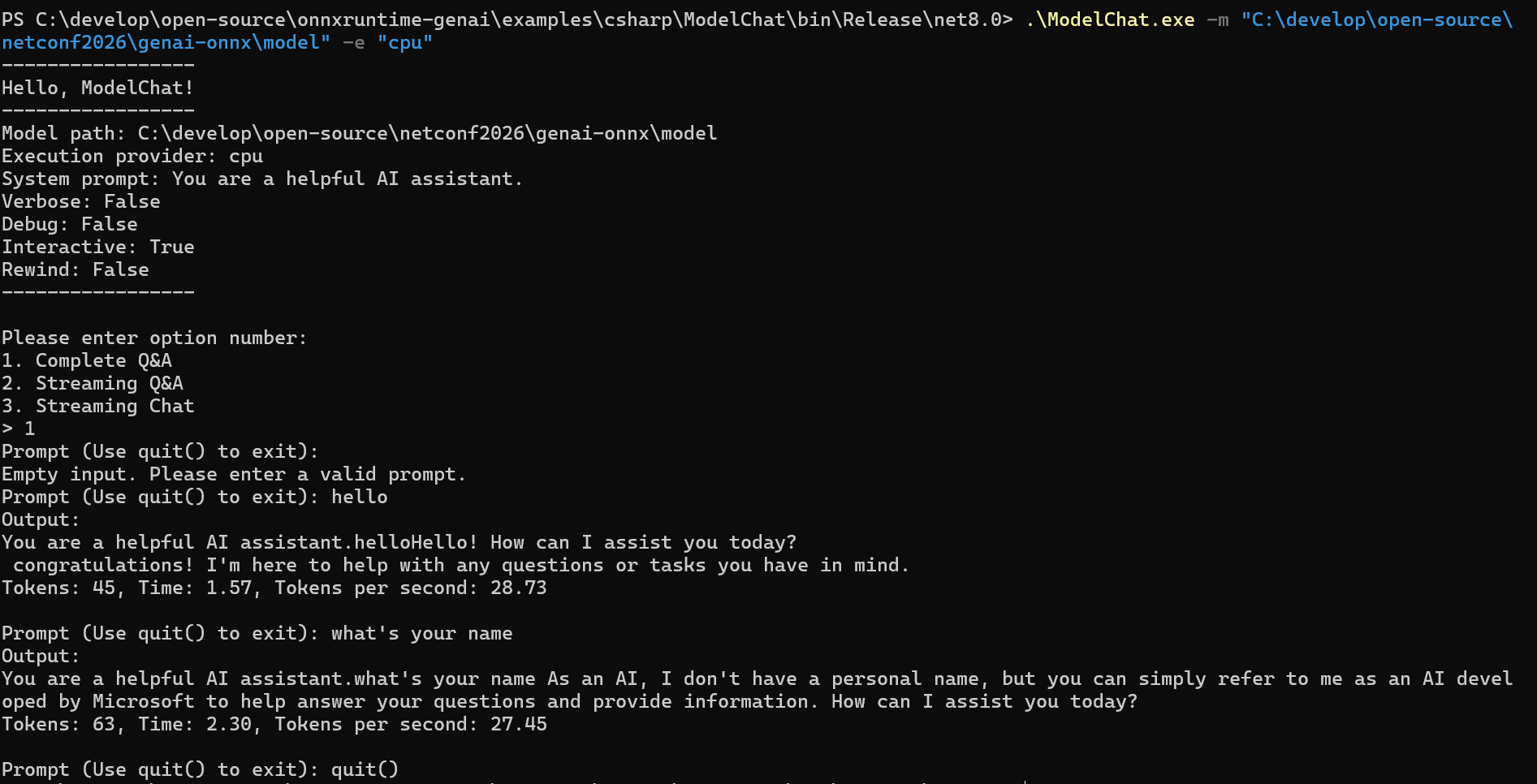Screen dimensions: 1537x784
Task: Click the Tokens: 63 statistics line
Action: click(274, 724)
